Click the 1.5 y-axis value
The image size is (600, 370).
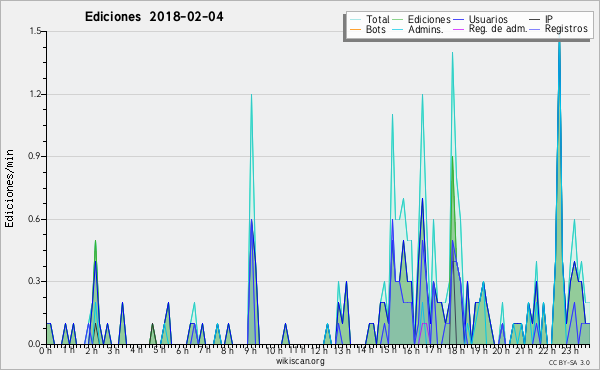tap(35, 31)
